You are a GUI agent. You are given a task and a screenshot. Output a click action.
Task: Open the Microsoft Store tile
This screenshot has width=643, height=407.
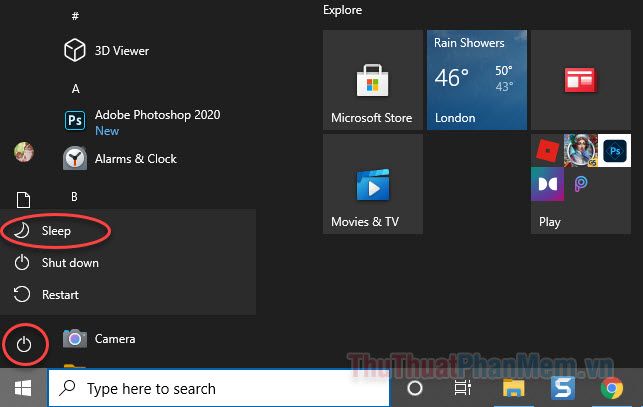372,80
